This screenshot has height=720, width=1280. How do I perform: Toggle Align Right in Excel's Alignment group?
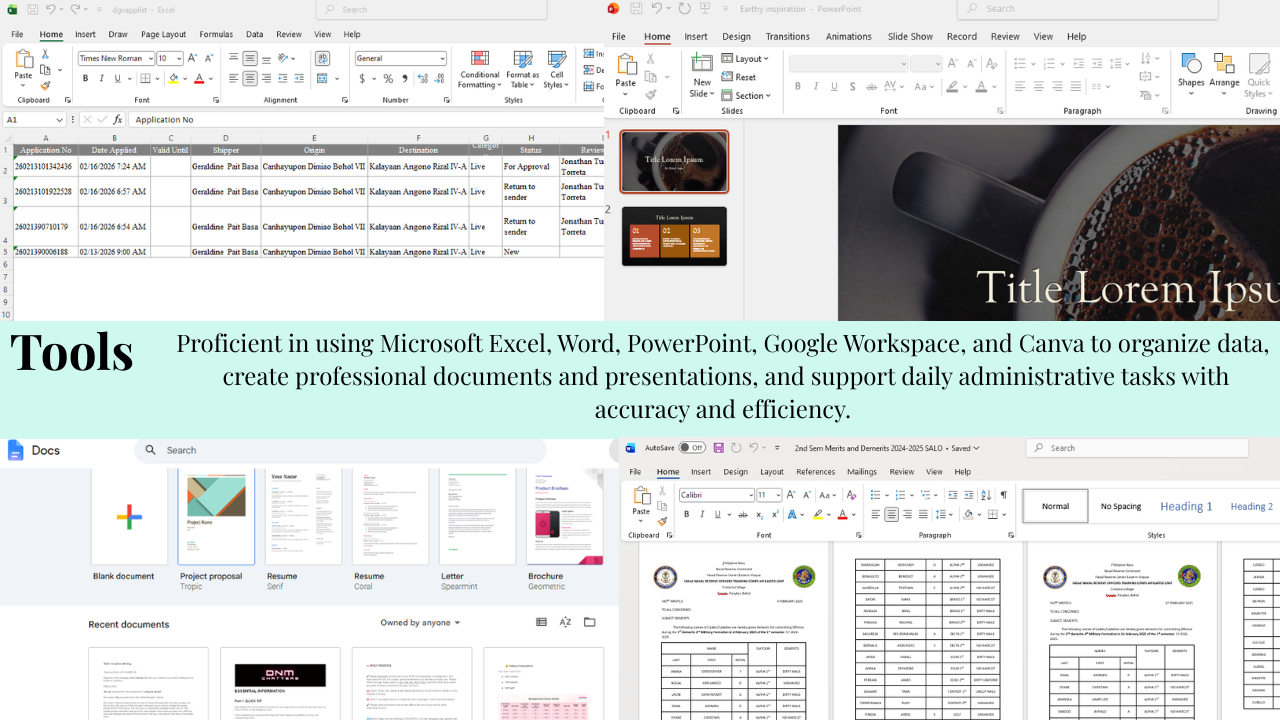[266, 78]
